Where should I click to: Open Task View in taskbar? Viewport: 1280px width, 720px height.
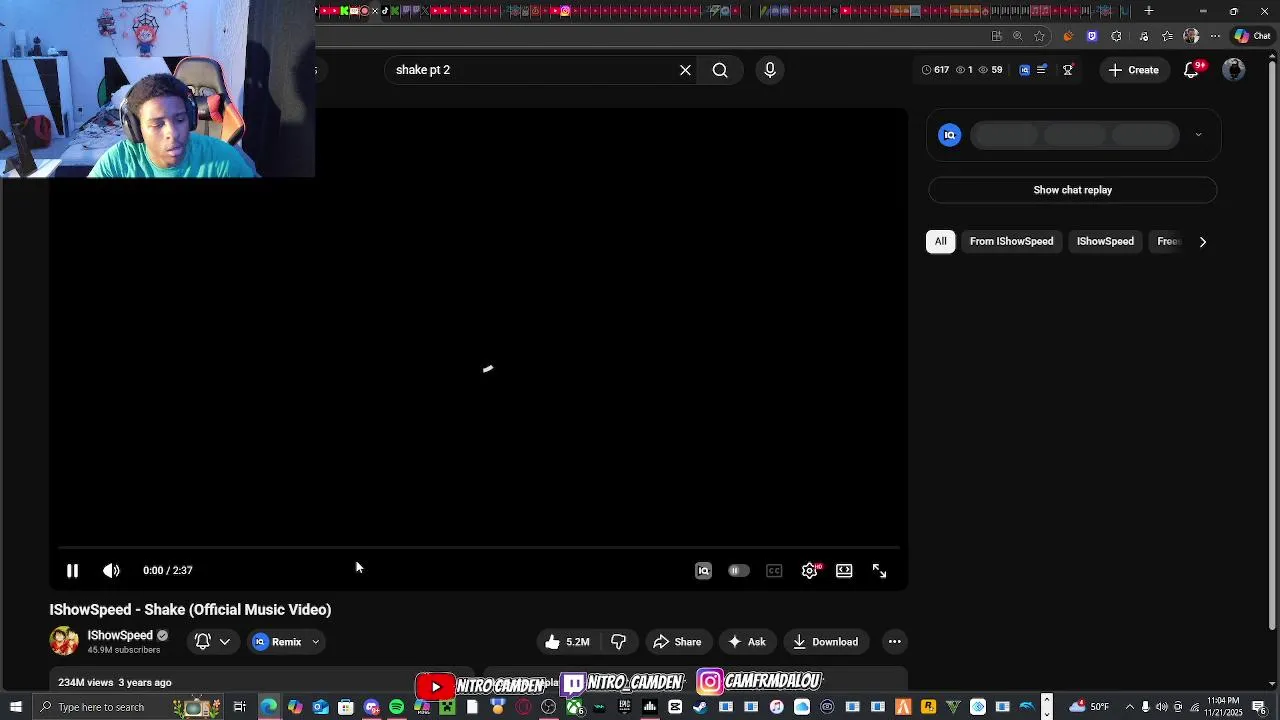[240, 707]
